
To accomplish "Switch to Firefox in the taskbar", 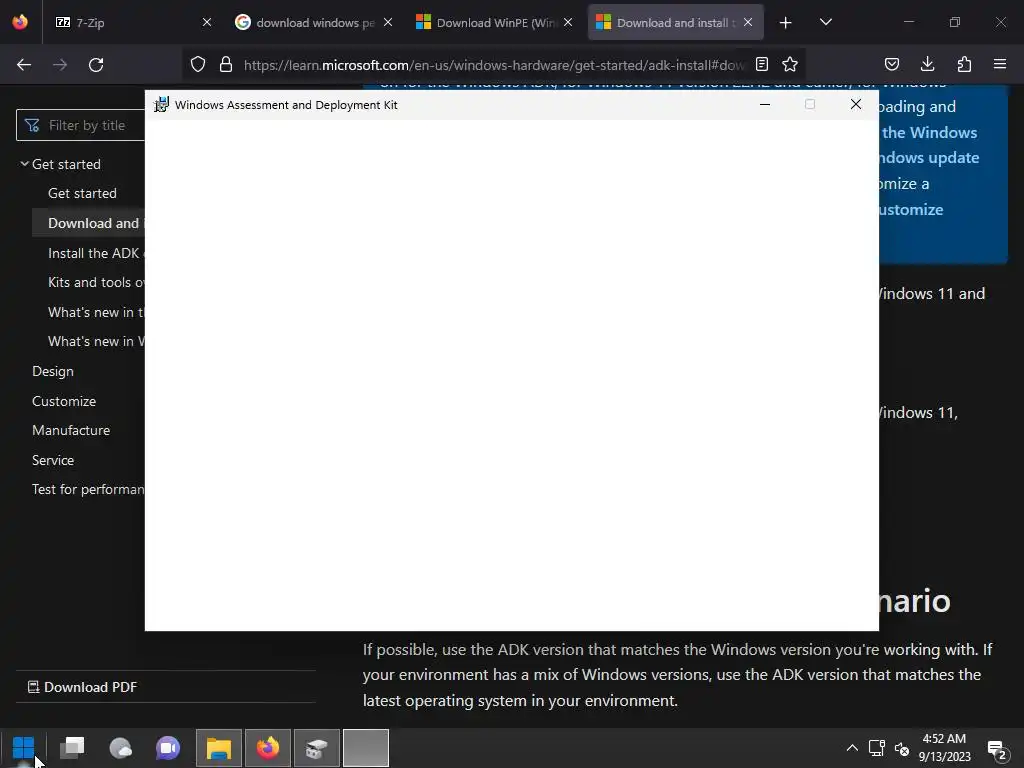I will [268, 748].
